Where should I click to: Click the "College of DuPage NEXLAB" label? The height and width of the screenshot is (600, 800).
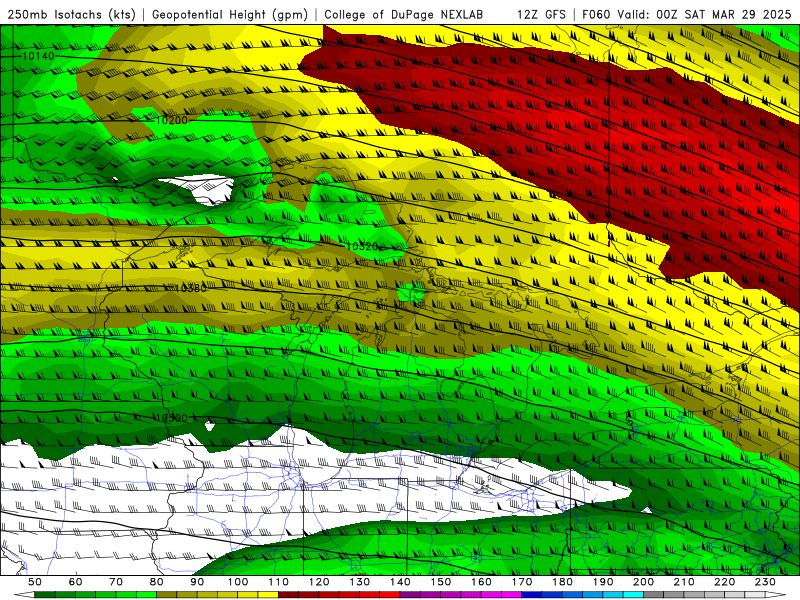click(x=404, y=15)
